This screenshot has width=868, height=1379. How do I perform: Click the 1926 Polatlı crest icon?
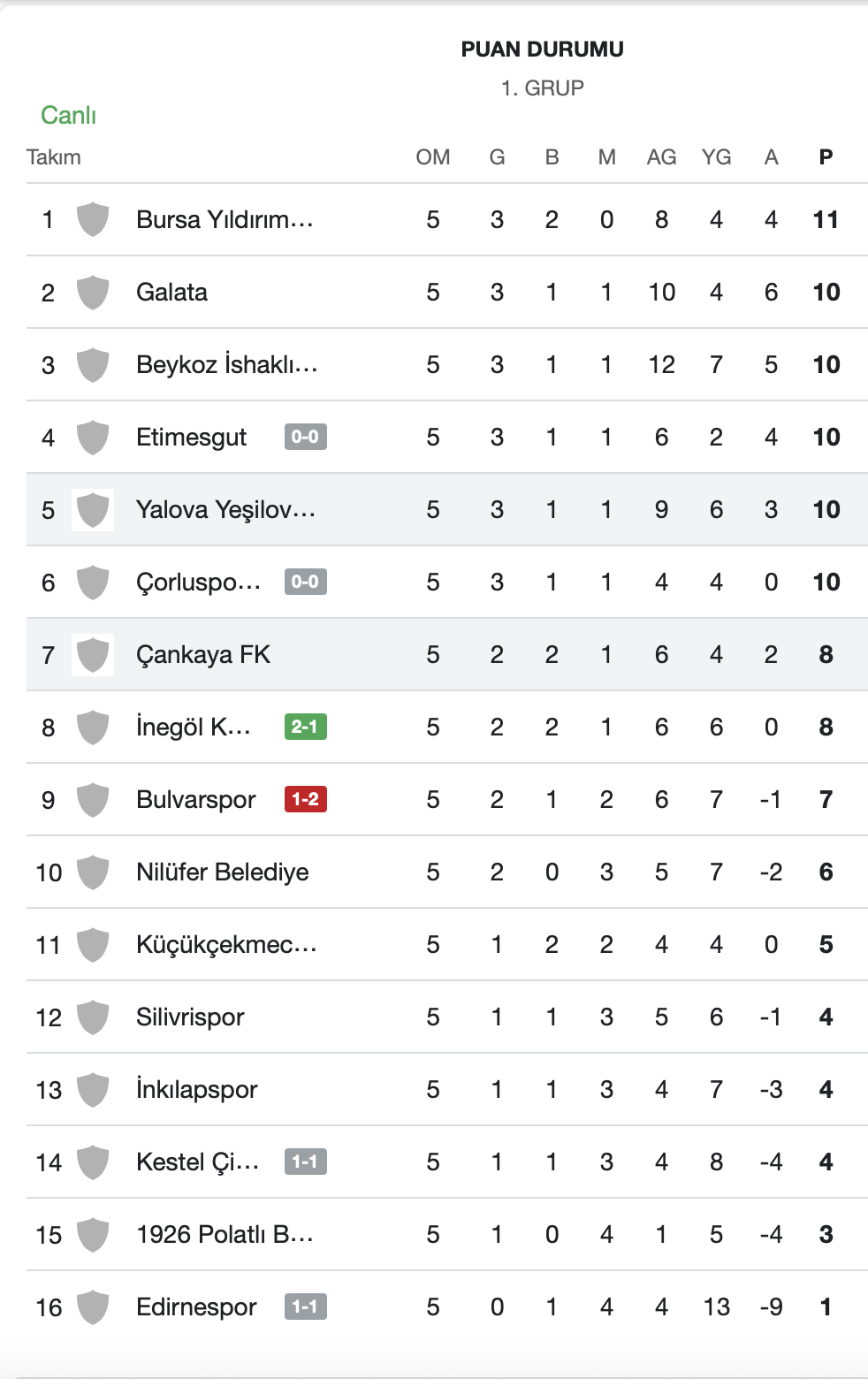pos(93,1234)
